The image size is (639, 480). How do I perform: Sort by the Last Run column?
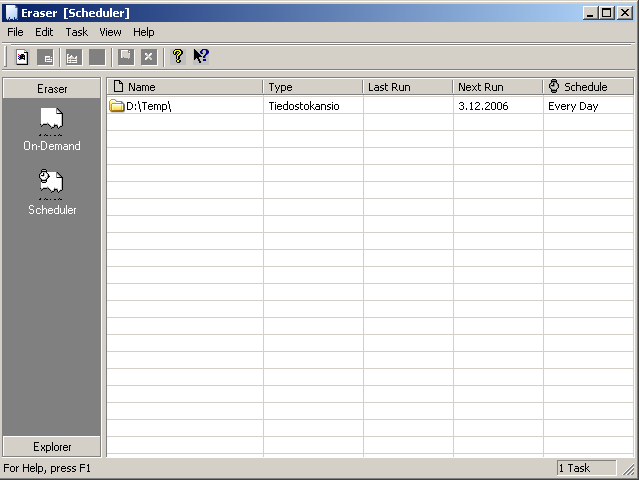click(x=408, y=87)
